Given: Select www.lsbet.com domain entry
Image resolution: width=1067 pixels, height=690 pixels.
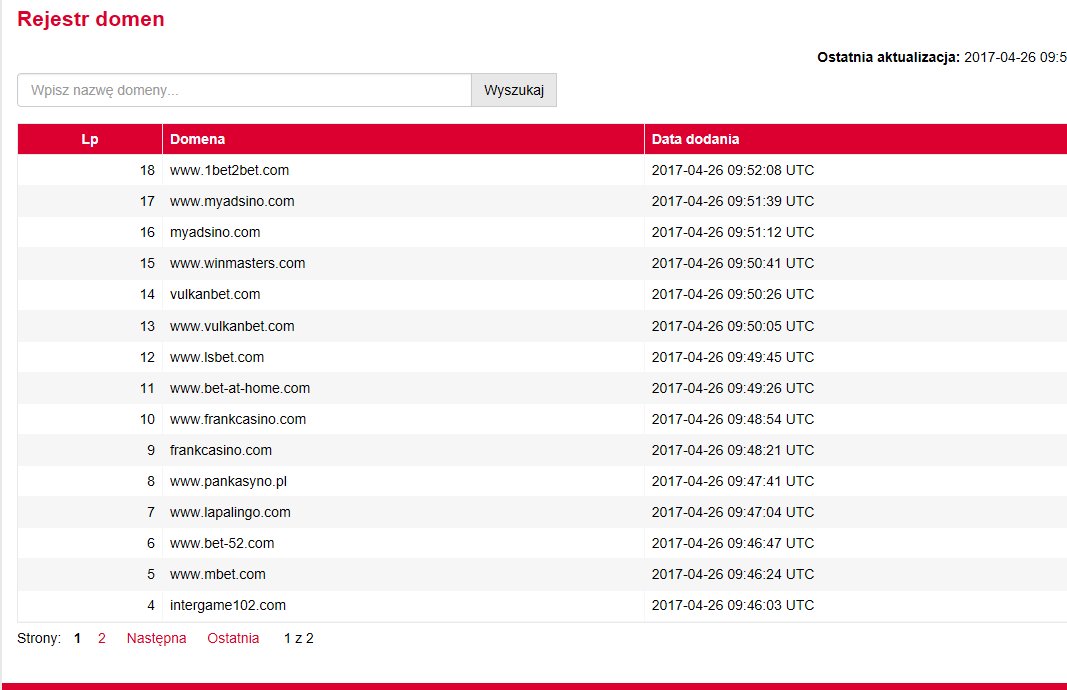Looking at the screenshot, I should coord(217,357).
